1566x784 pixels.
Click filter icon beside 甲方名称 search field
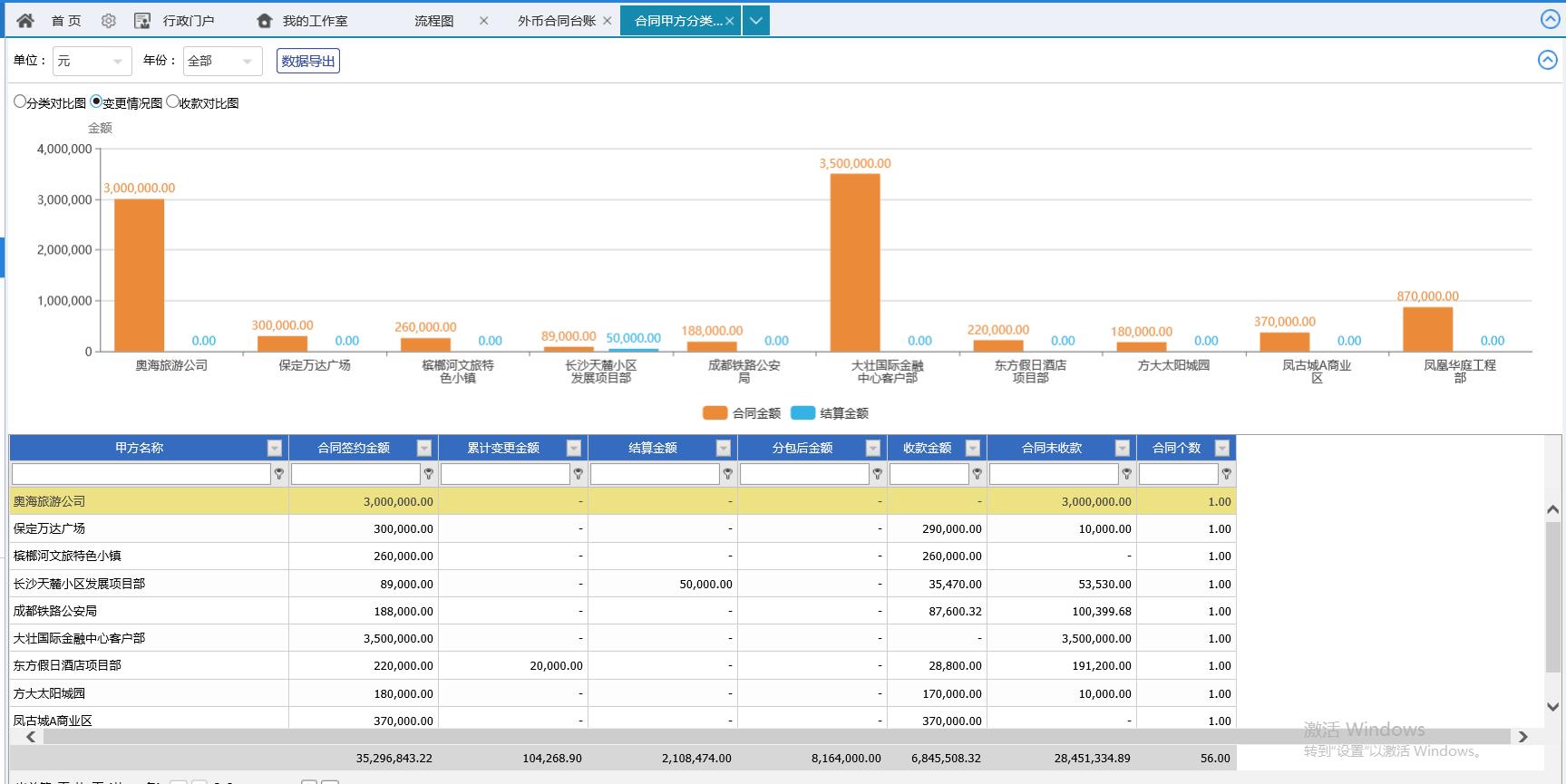pos(279,474)
